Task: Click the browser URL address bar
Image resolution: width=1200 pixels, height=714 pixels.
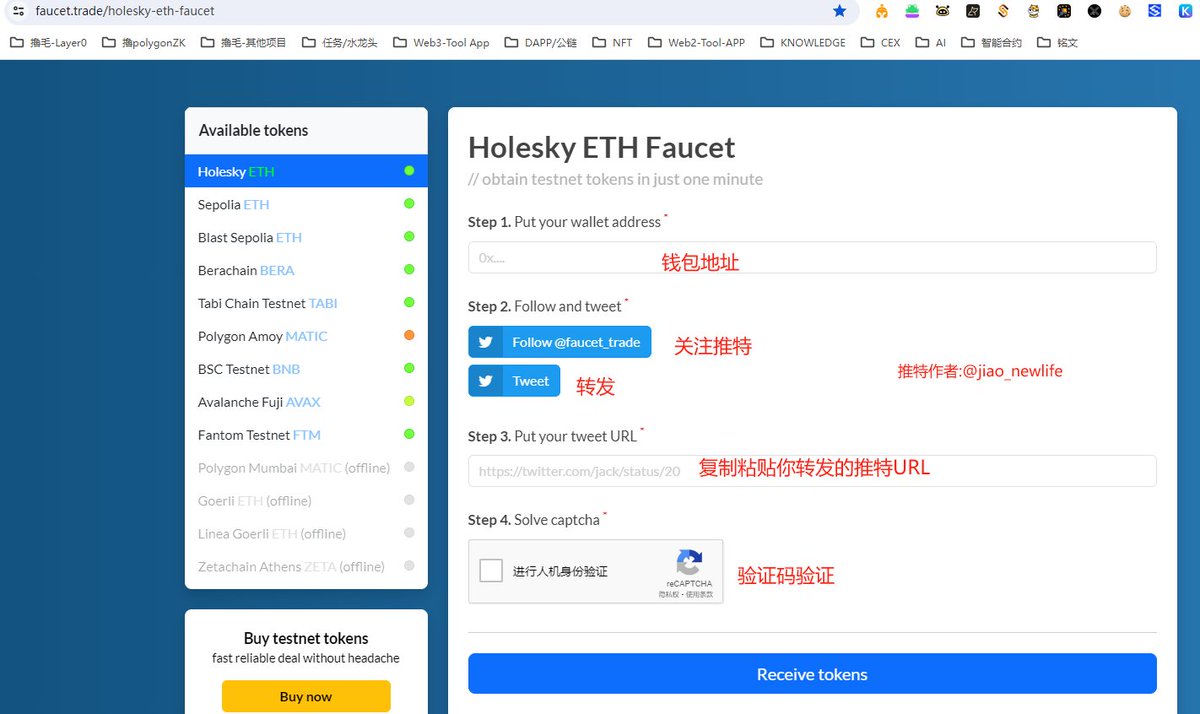Action: coord(430,11)
